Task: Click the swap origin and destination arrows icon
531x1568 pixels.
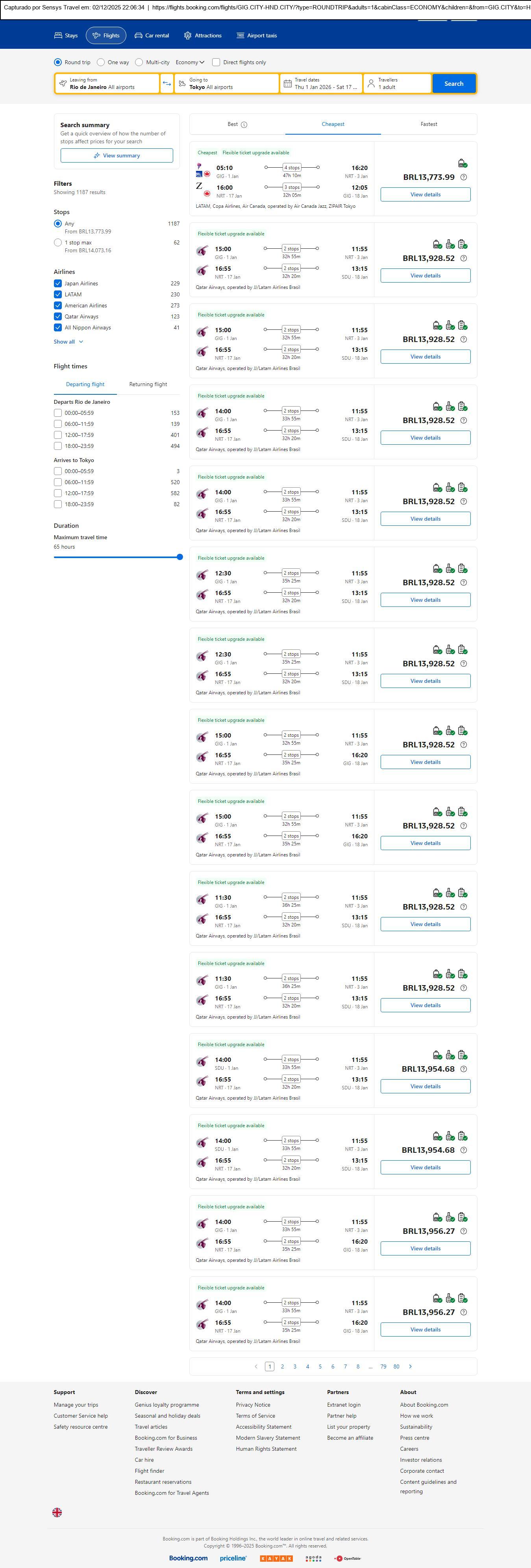Action: pos(167,83)
